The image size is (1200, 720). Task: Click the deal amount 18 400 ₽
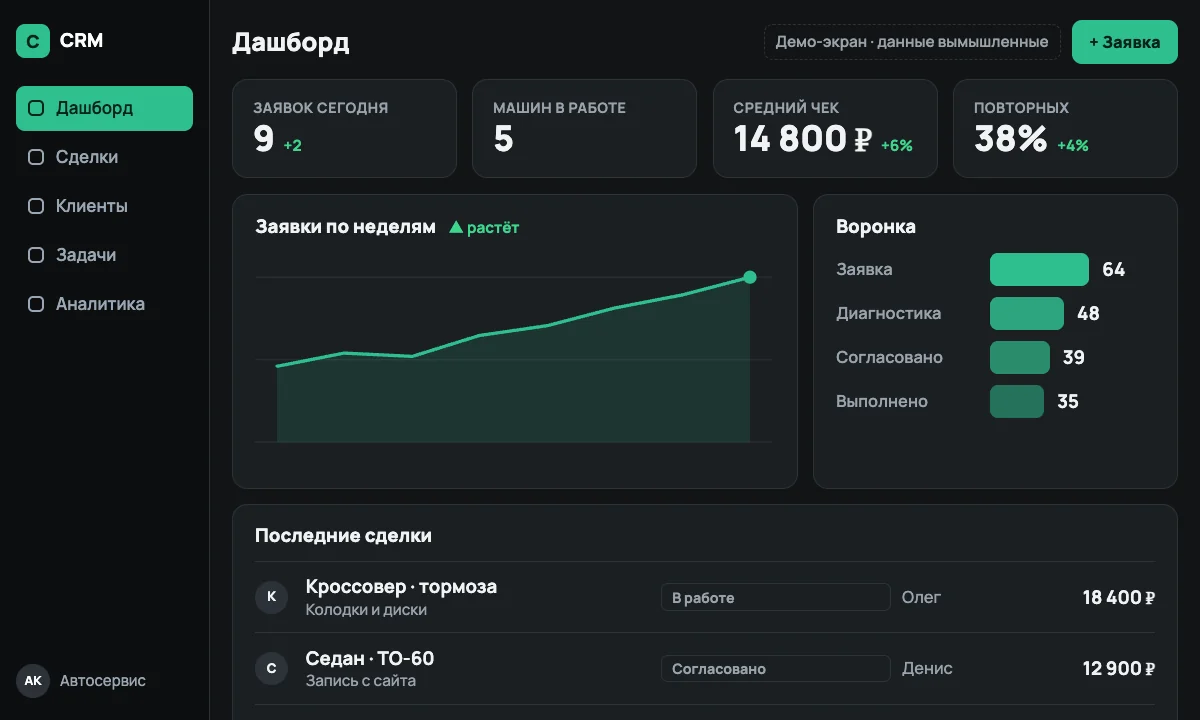(1119, 598)
